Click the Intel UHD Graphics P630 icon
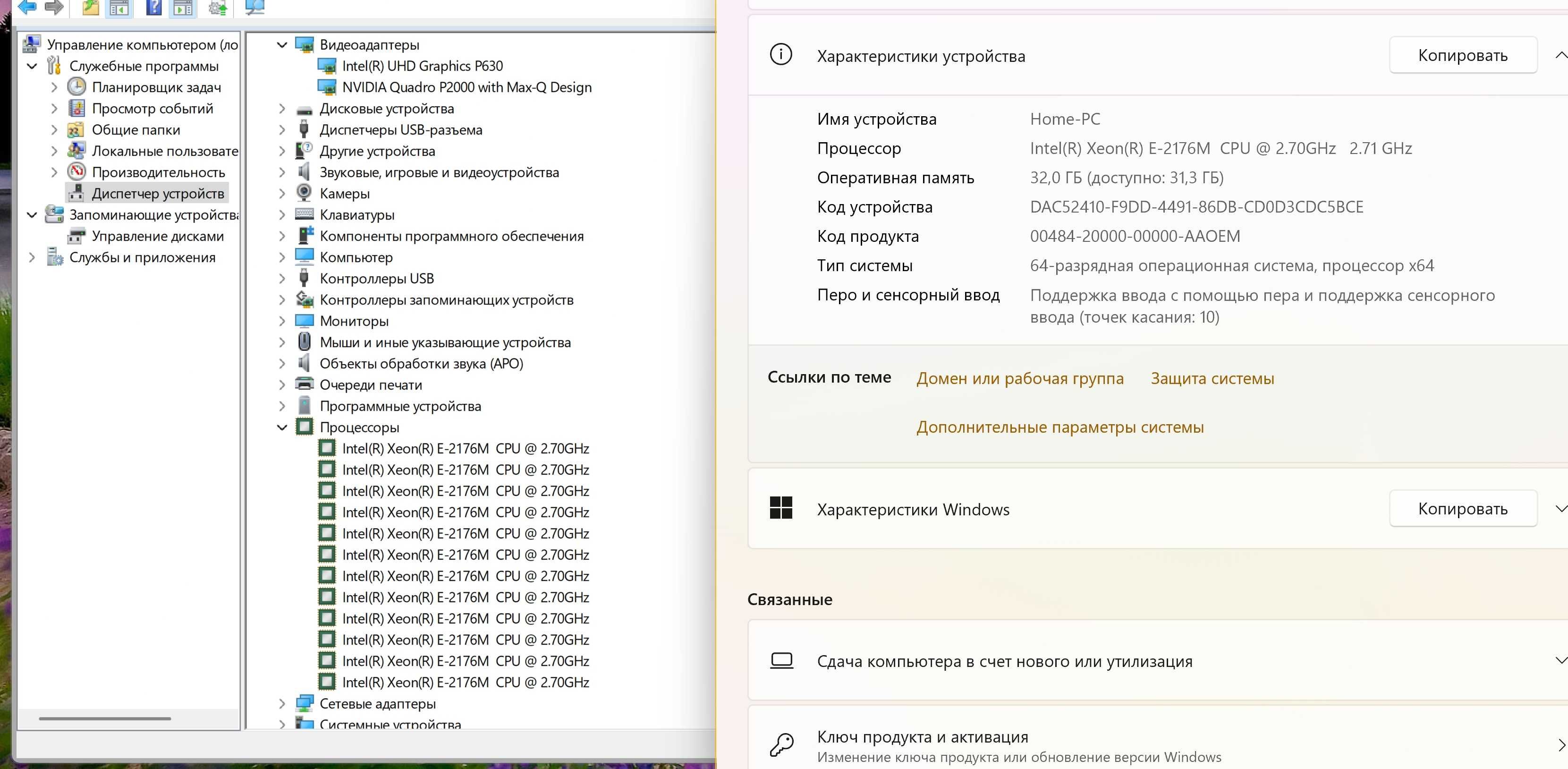 (x=328, y=66)
